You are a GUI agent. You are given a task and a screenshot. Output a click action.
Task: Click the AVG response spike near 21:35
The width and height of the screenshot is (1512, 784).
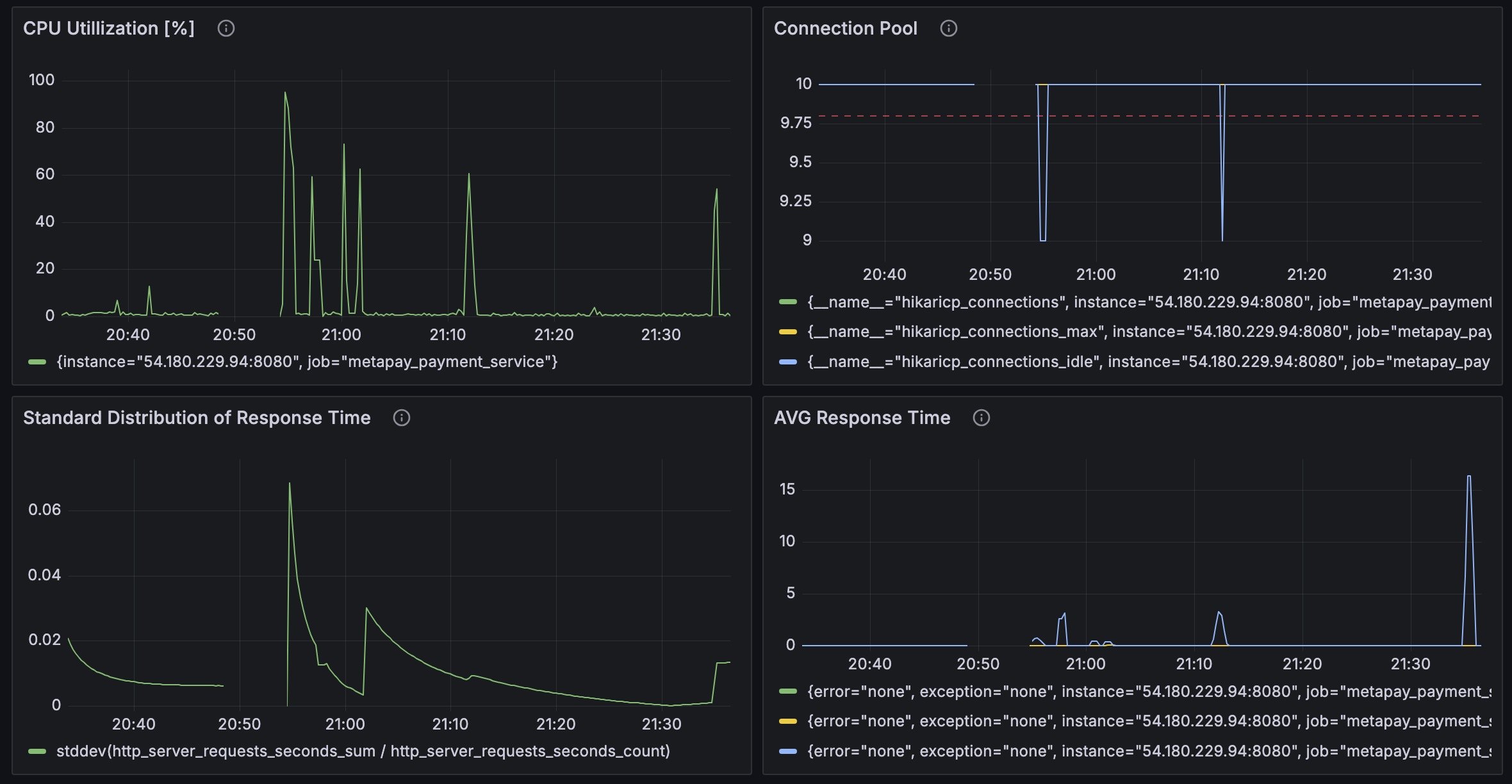1469,477
